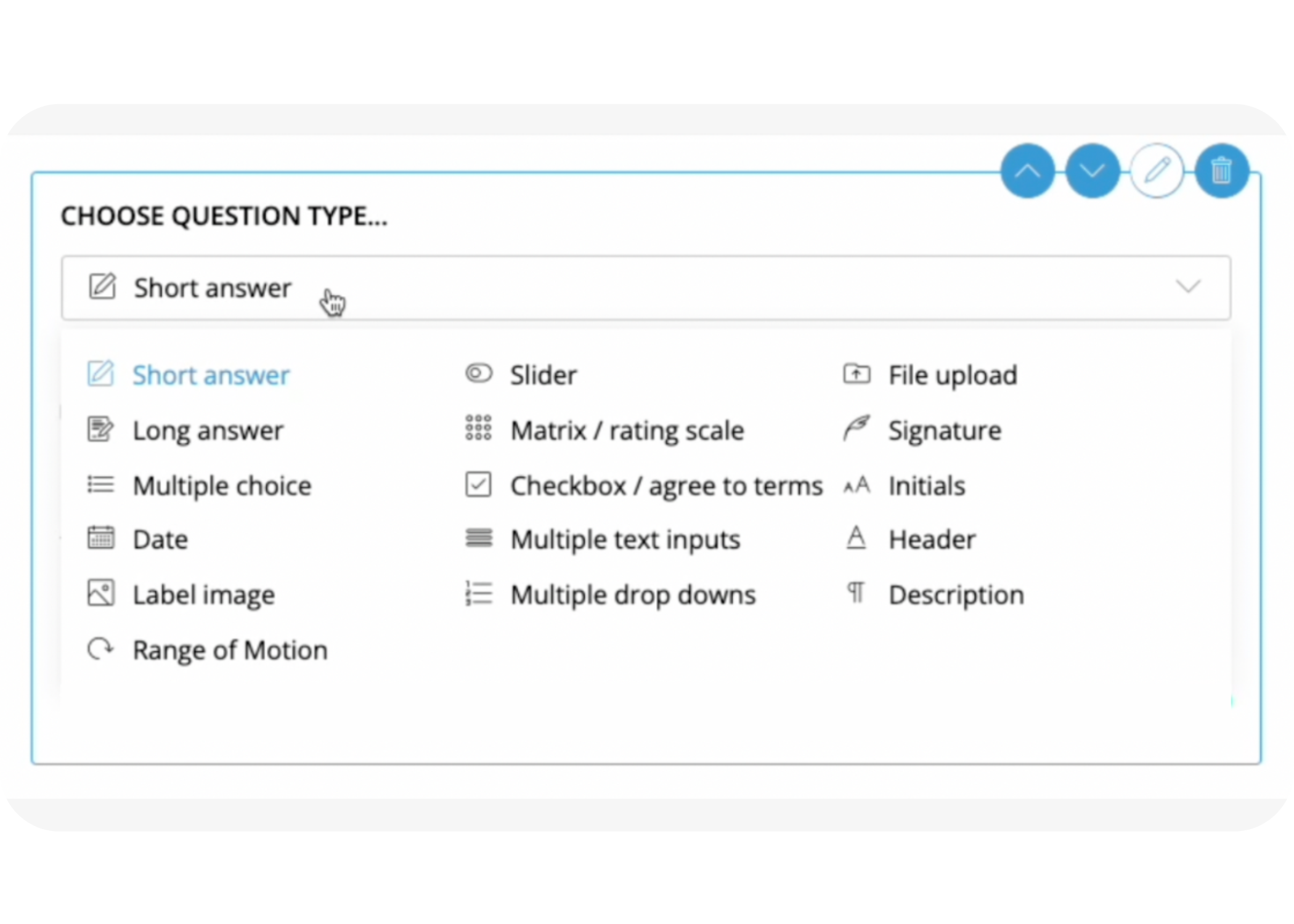This screenshot has width=1294, height=924.
Task: Move the question up using the up-arrow button
Action: coord(1027,171)
